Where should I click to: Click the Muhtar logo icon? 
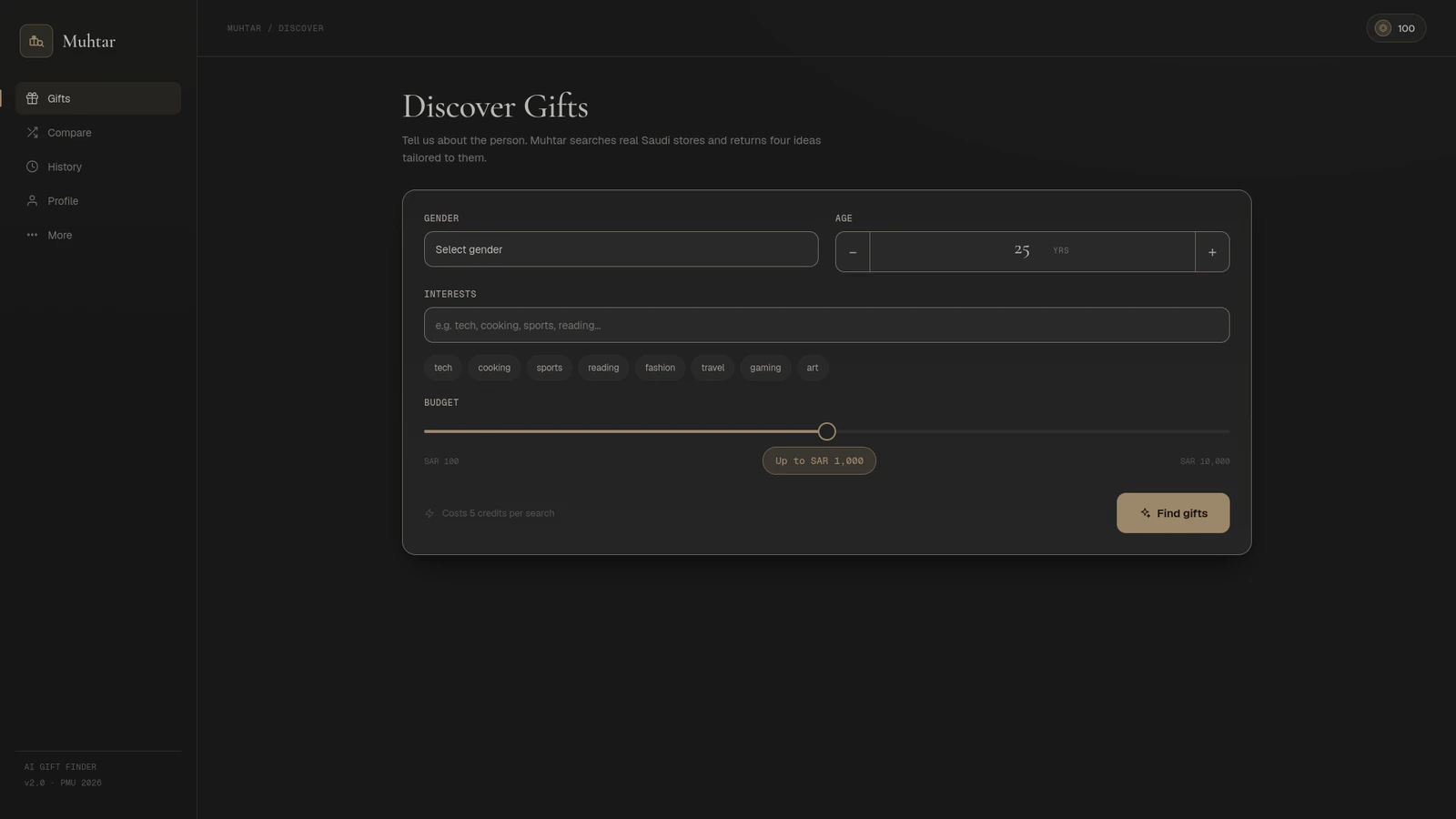[36, 41]
